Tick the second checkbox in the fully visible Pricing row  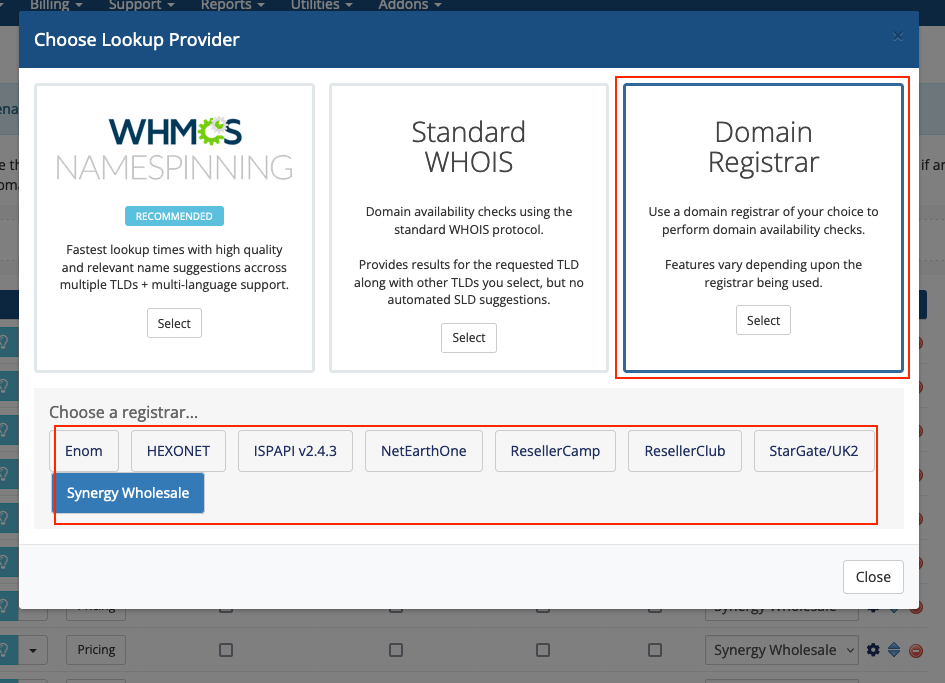tap(396, 650)
